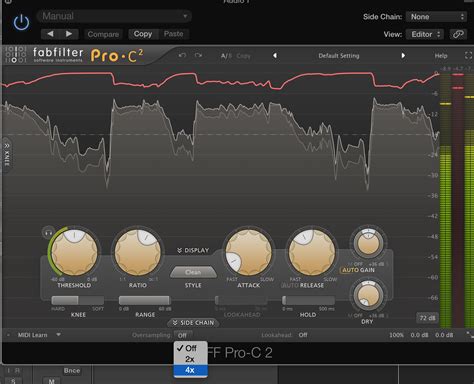Click the HOLD slider
The image size is (474, 384).
[x=308, y=300]
